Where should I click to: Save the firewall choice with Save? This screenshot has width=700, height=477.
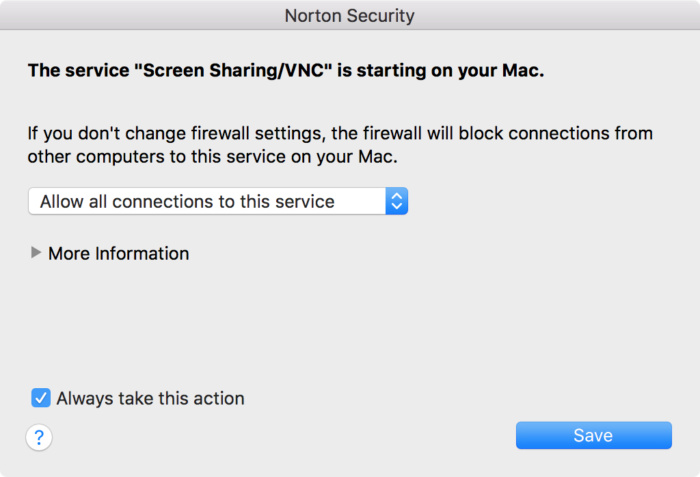(x=593, y=435)
